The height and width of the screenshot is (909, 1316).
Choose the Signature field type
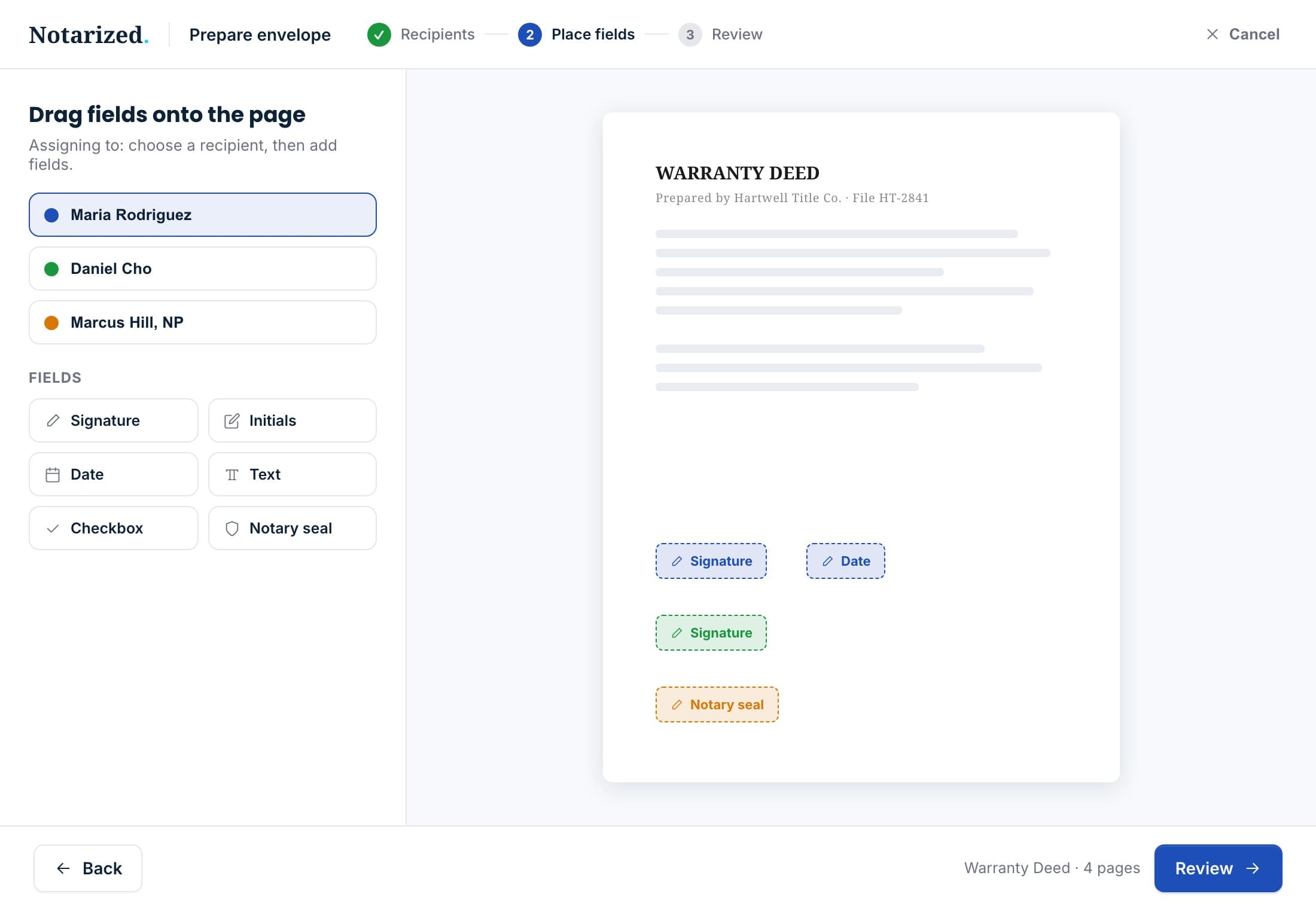114,420
